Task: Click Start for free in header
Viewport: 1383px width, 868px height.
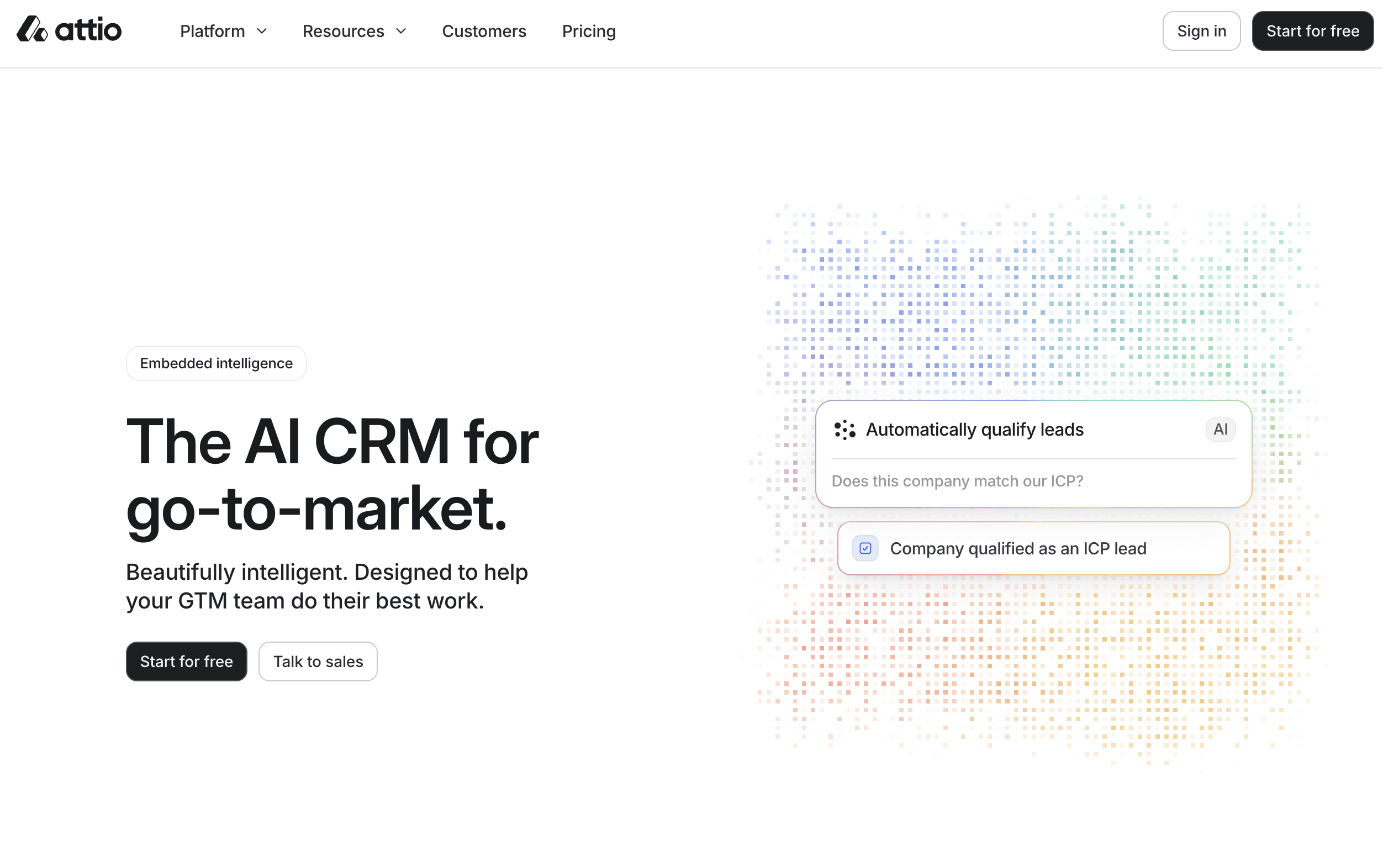Action: pos(1312,31)
